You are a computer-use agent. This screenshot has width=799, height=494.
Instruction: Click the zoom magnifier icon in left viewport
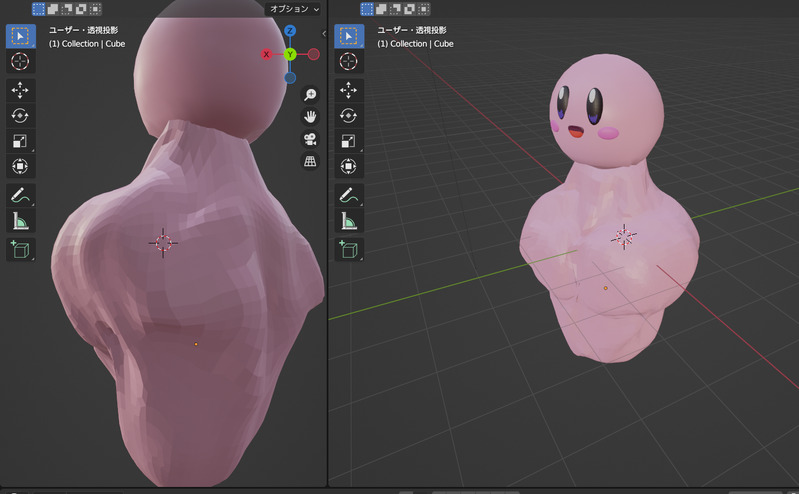click(x=310, y=95)
